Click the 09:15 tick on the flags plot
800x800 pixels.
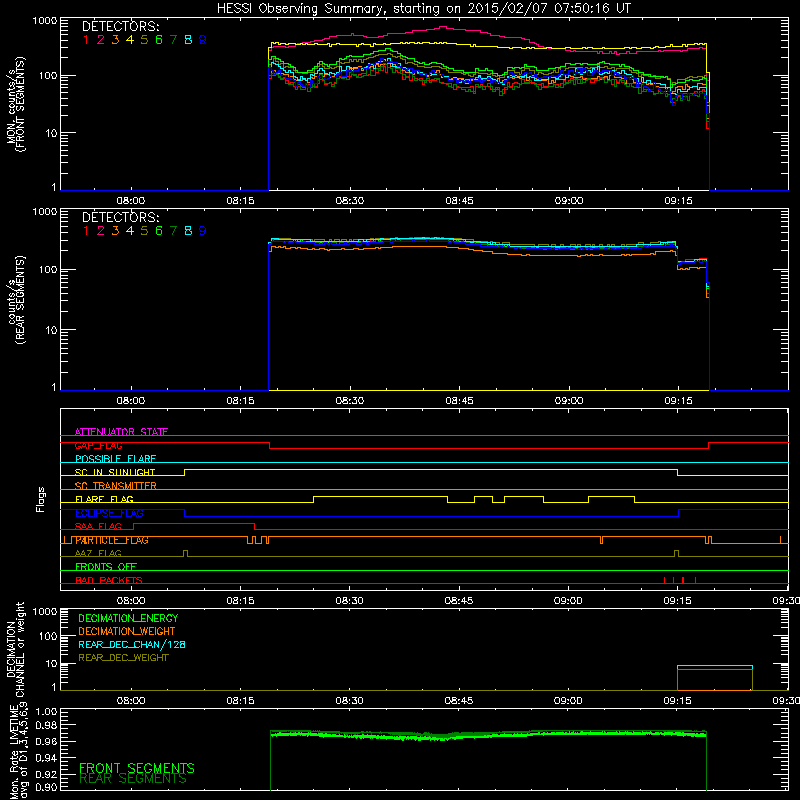(678, 601)
